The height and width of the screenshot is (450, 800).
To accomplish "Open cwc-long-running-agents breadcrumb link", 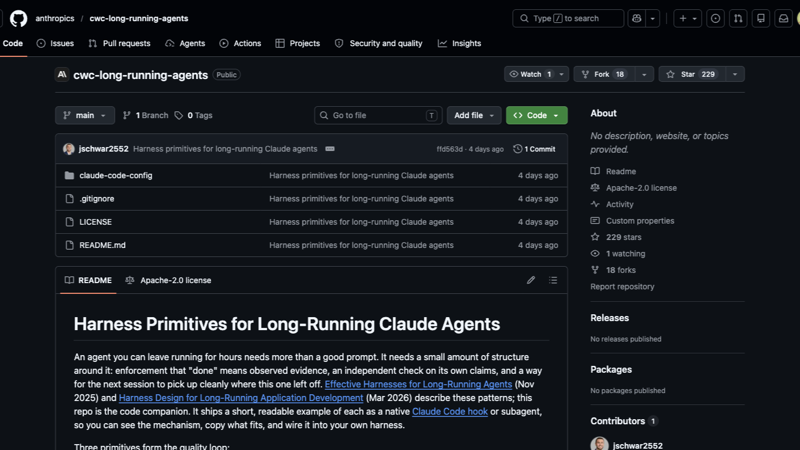I will (139, 18).
